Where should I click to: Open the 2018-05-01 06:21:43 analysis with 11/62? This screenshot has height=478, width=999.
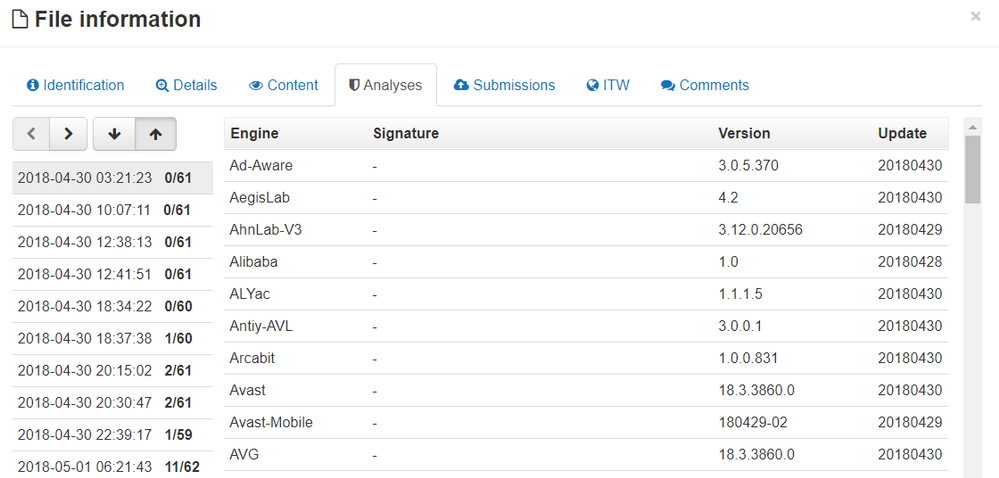[112, 467]
